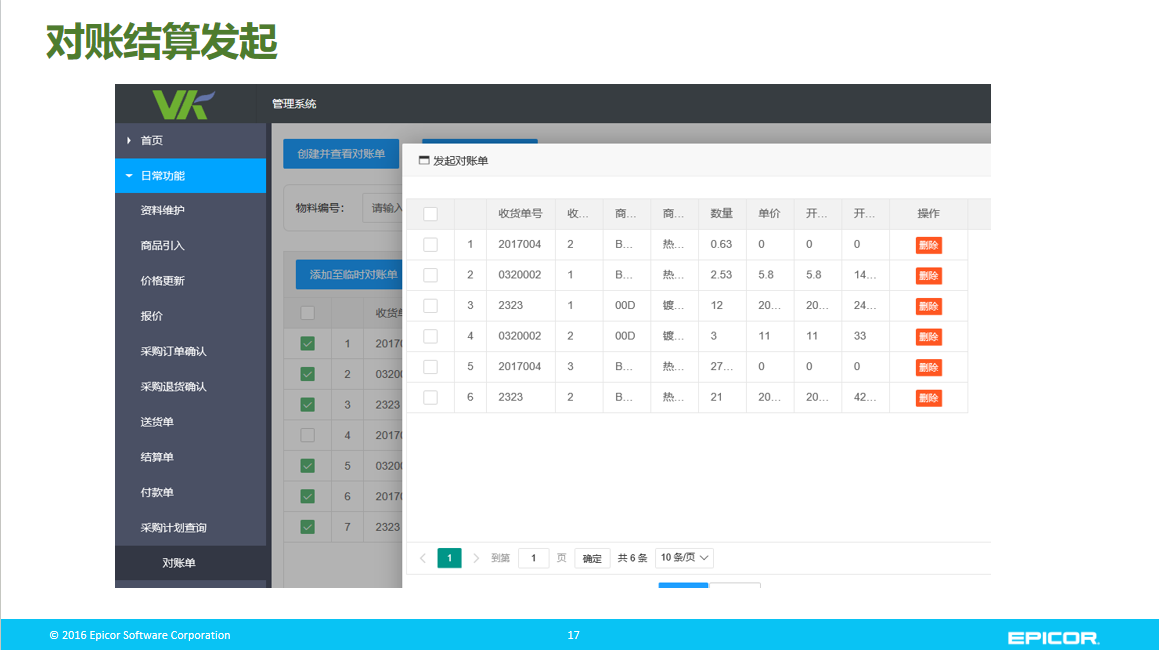1159x650 pixels.
Task: Click 单价 column header
Action: [769, 214]
